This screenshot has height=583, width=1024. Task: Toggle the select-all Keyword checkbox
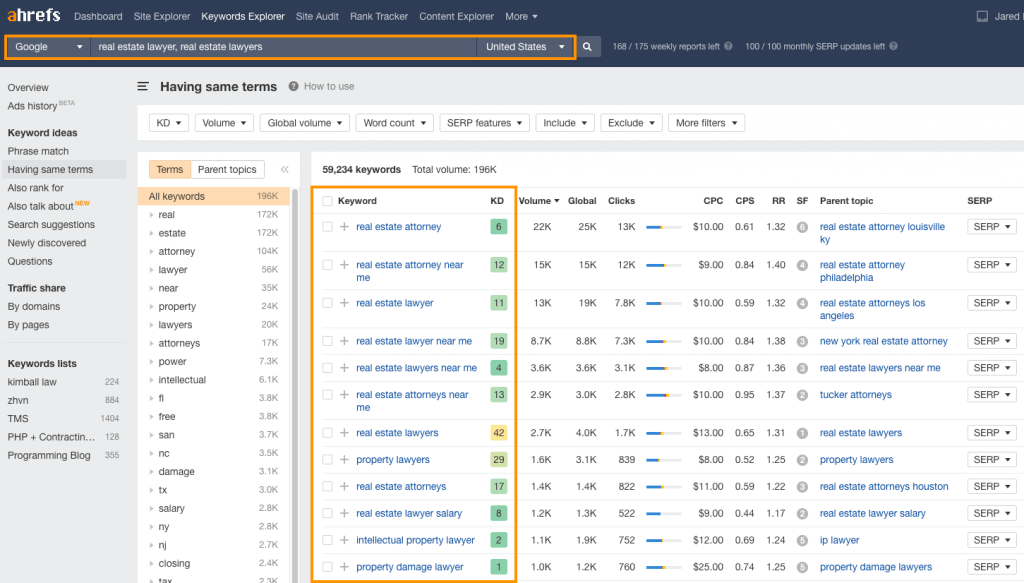tap(327, 201)
